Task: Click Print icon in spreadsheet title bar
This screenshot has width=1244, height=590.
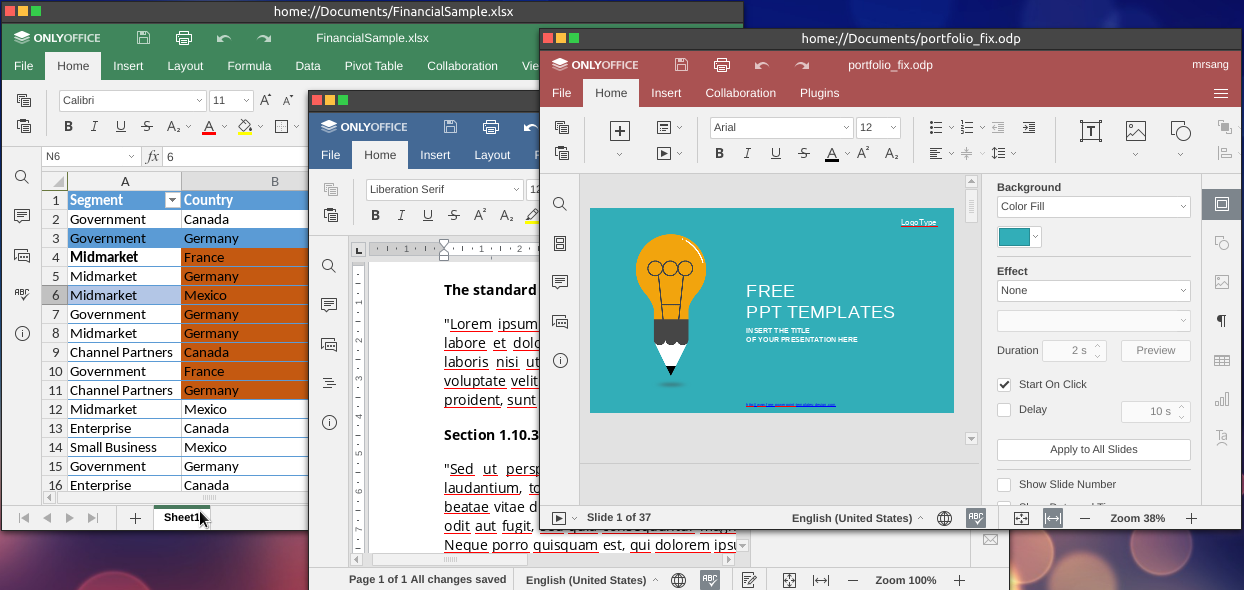Action: point(184,38)
